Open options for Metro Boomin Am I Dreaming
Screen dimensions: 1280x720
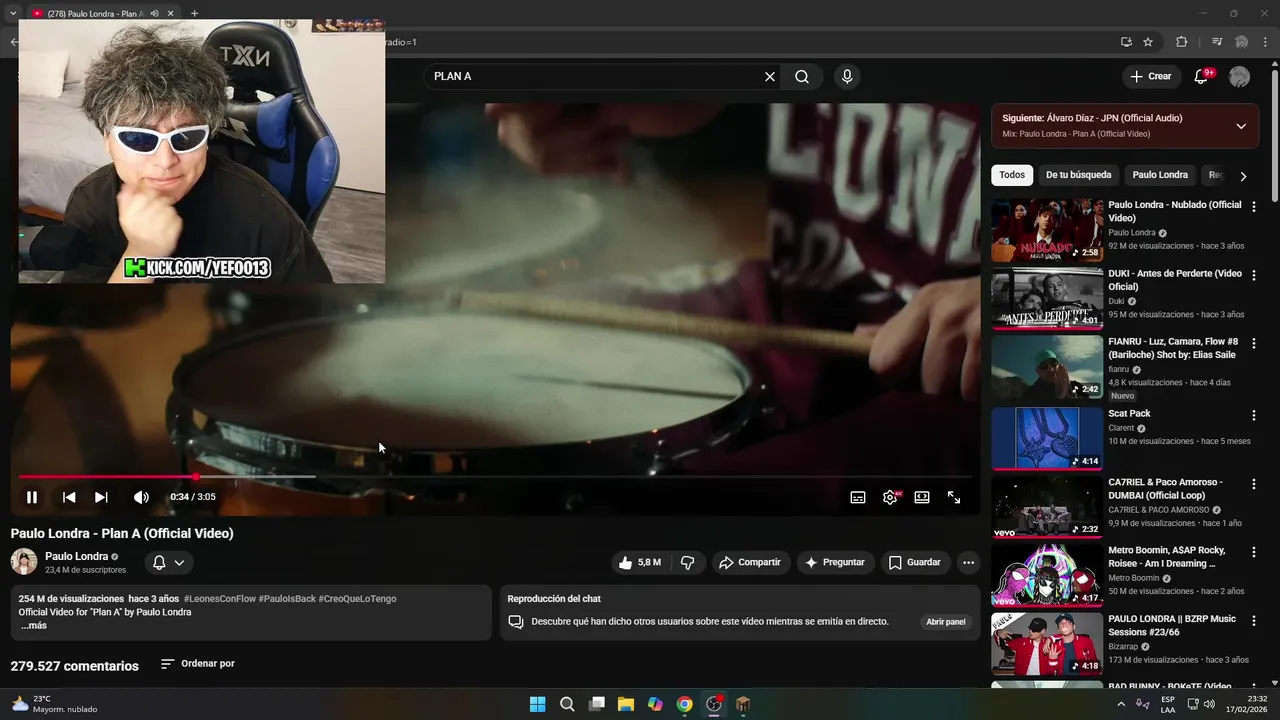[1253, 552]
